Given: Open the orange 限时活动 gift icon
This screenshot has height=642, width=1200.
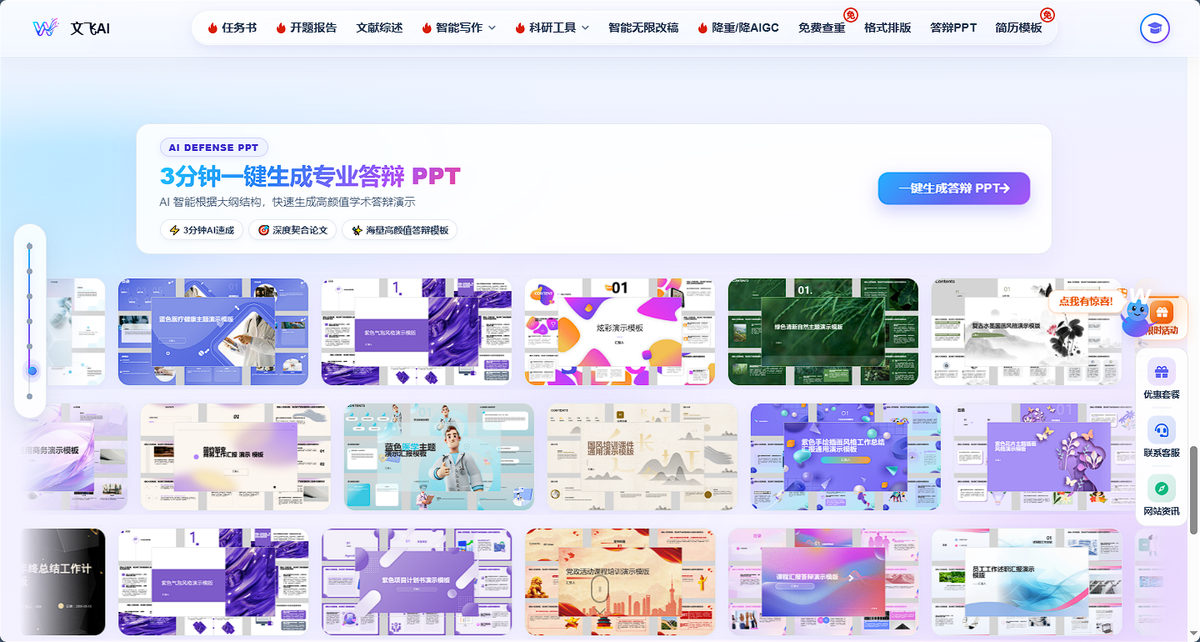Looking at the screenshot, I should [1162, 311].
